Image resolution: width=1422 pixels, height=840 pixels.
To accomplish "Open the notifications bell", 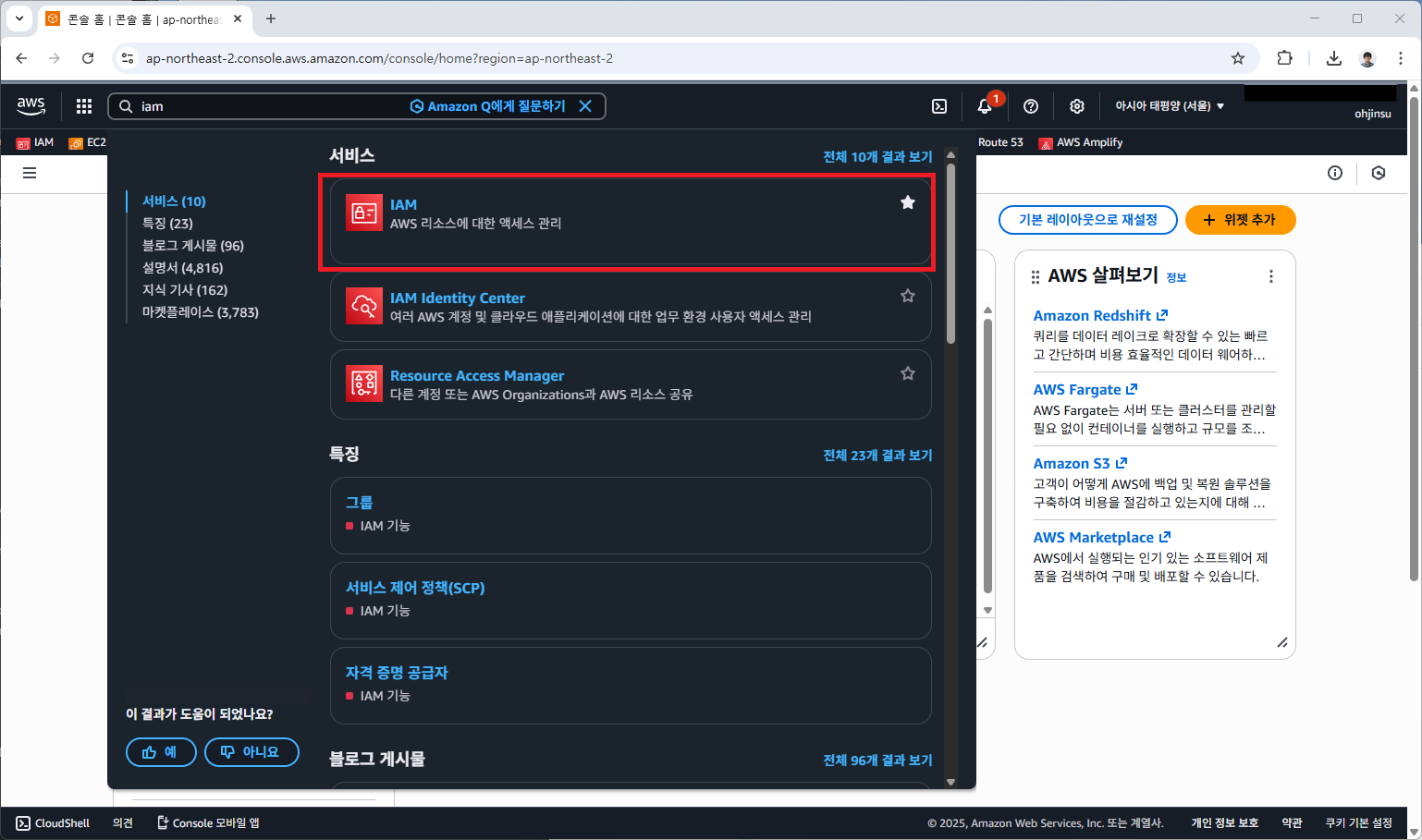I will [x=985, y=105].
